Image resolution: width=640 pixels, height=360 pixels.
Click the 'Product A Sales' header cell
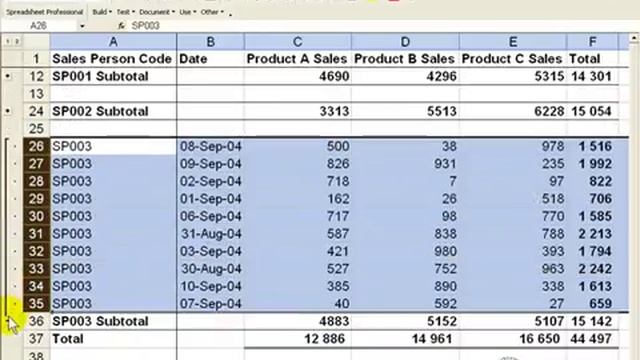[x=298, y=59]
